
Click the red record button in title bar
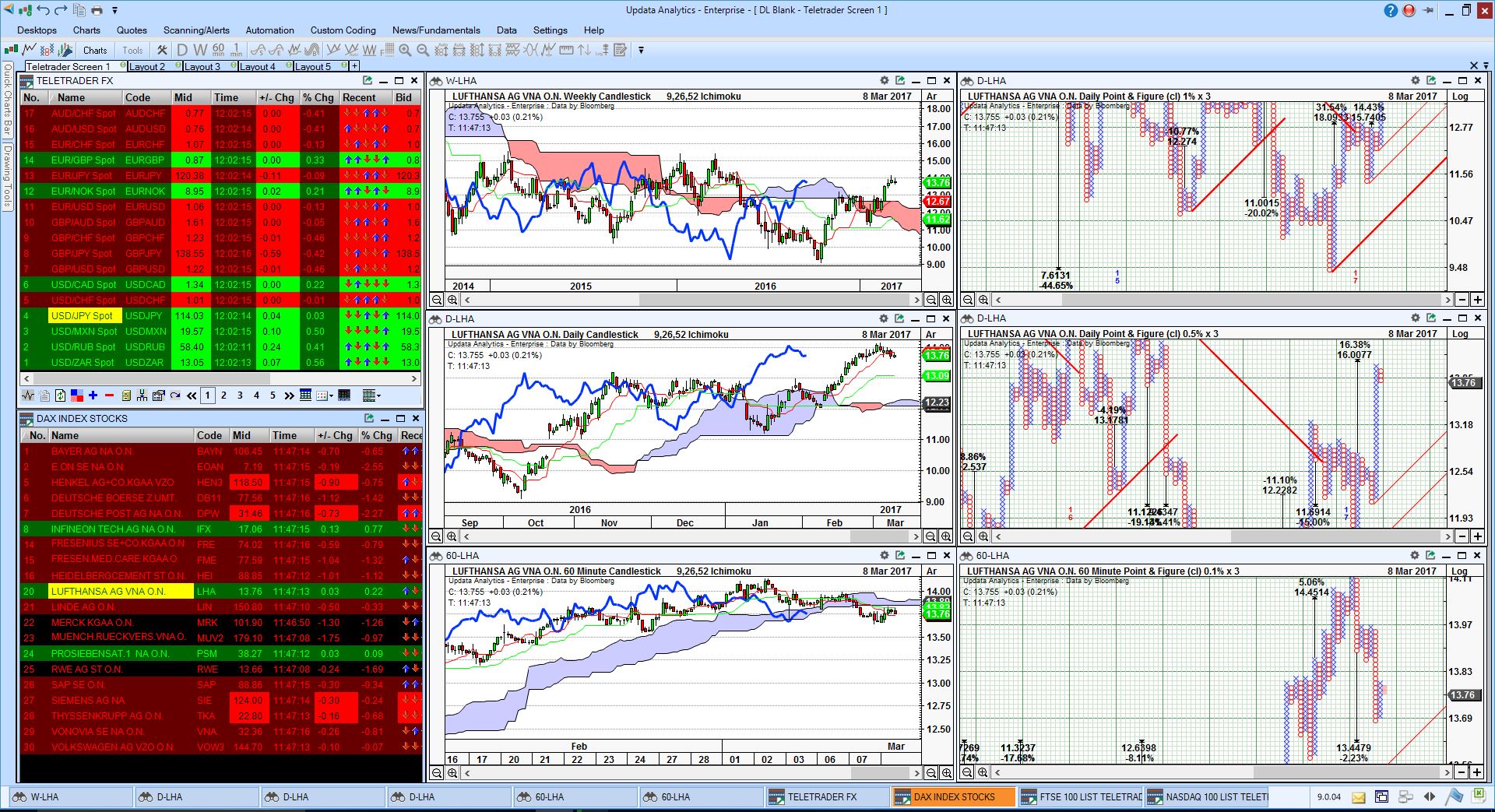(x=1409, y=10)
